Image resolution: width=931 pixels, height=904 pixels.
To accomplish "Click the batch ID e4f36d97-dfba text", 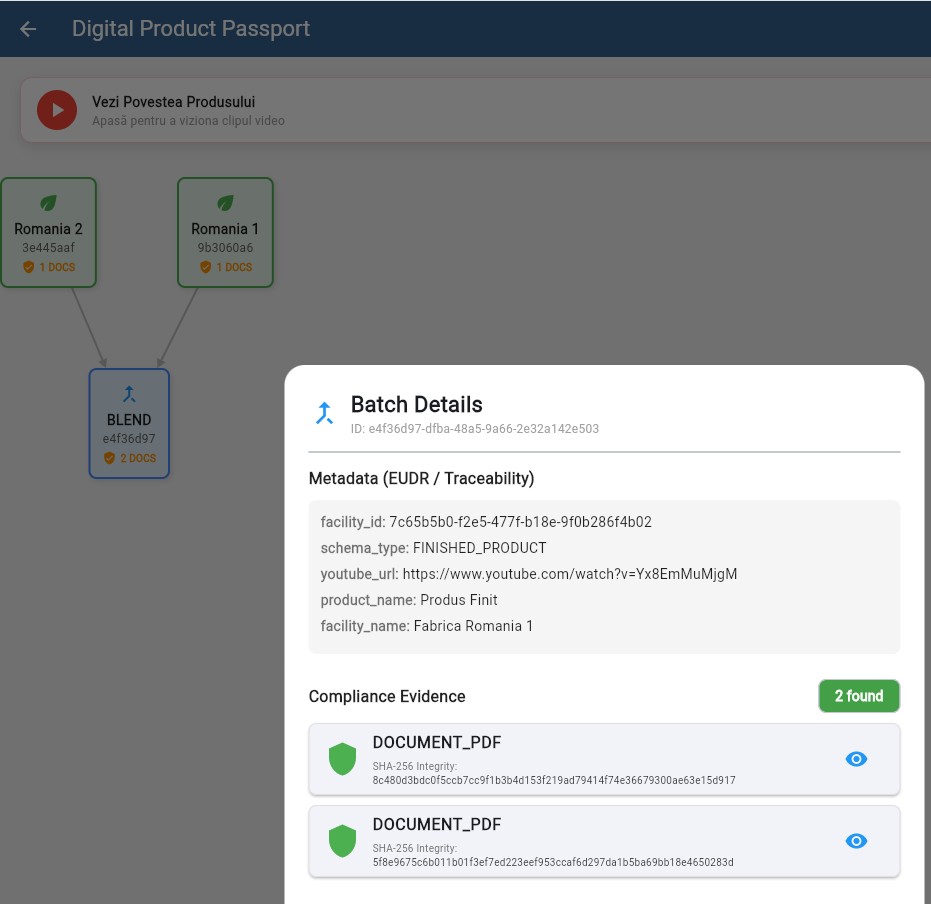I will (x=474, y=429).
